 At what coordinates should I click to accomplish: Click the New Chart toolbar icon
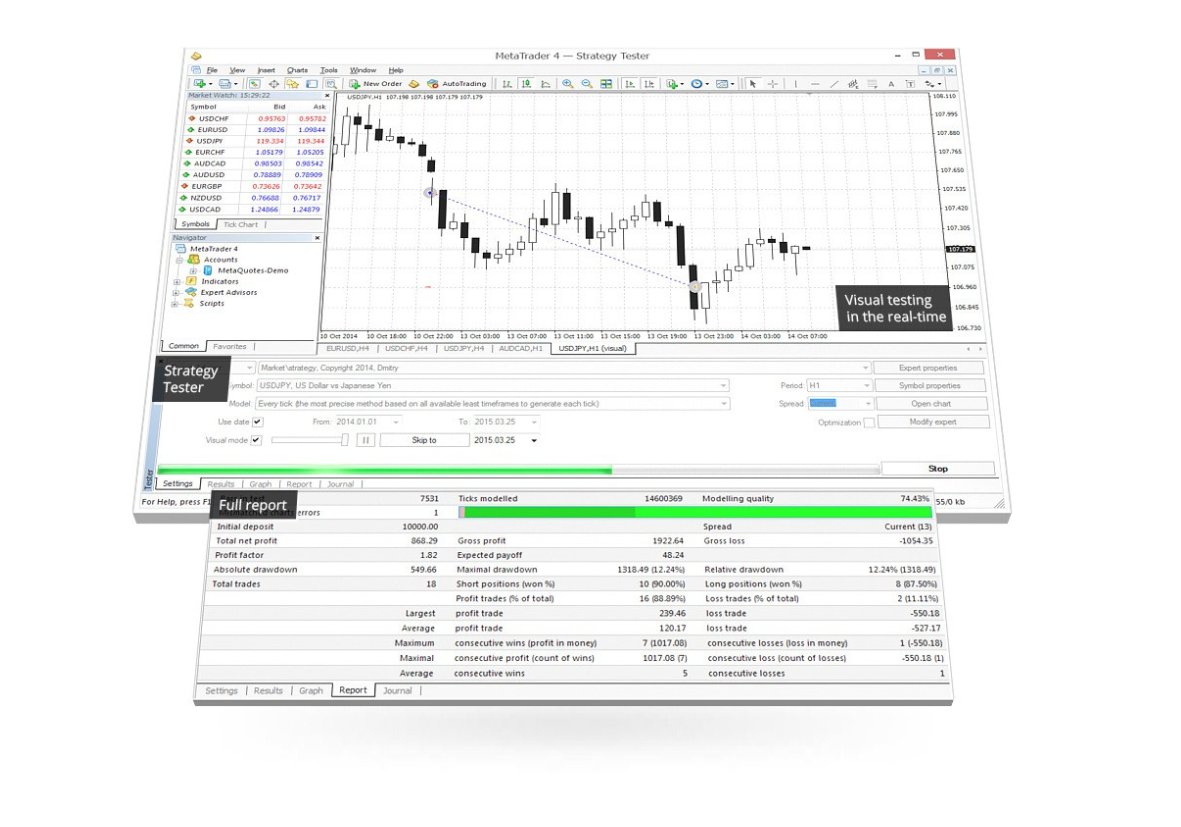point(200,84)
